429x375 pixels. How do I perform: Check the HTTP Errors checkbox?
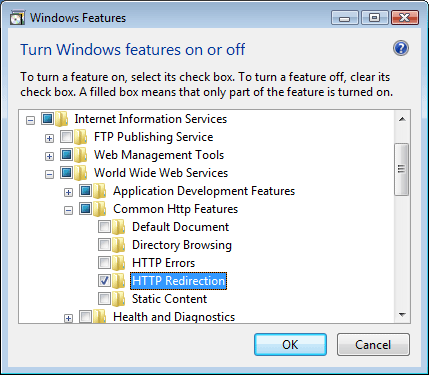[104, 262]
